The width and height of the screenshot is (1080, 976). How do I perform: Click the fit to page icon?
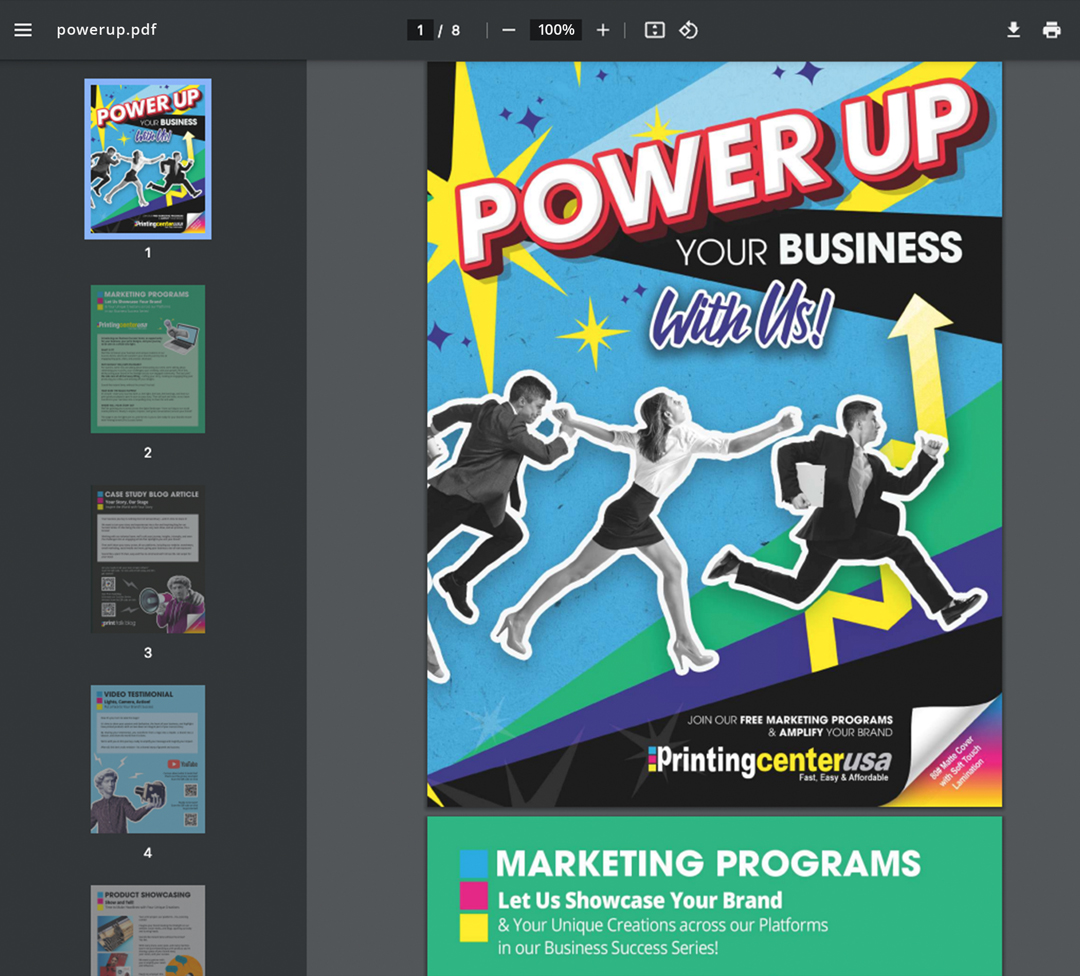coord(654,30)
